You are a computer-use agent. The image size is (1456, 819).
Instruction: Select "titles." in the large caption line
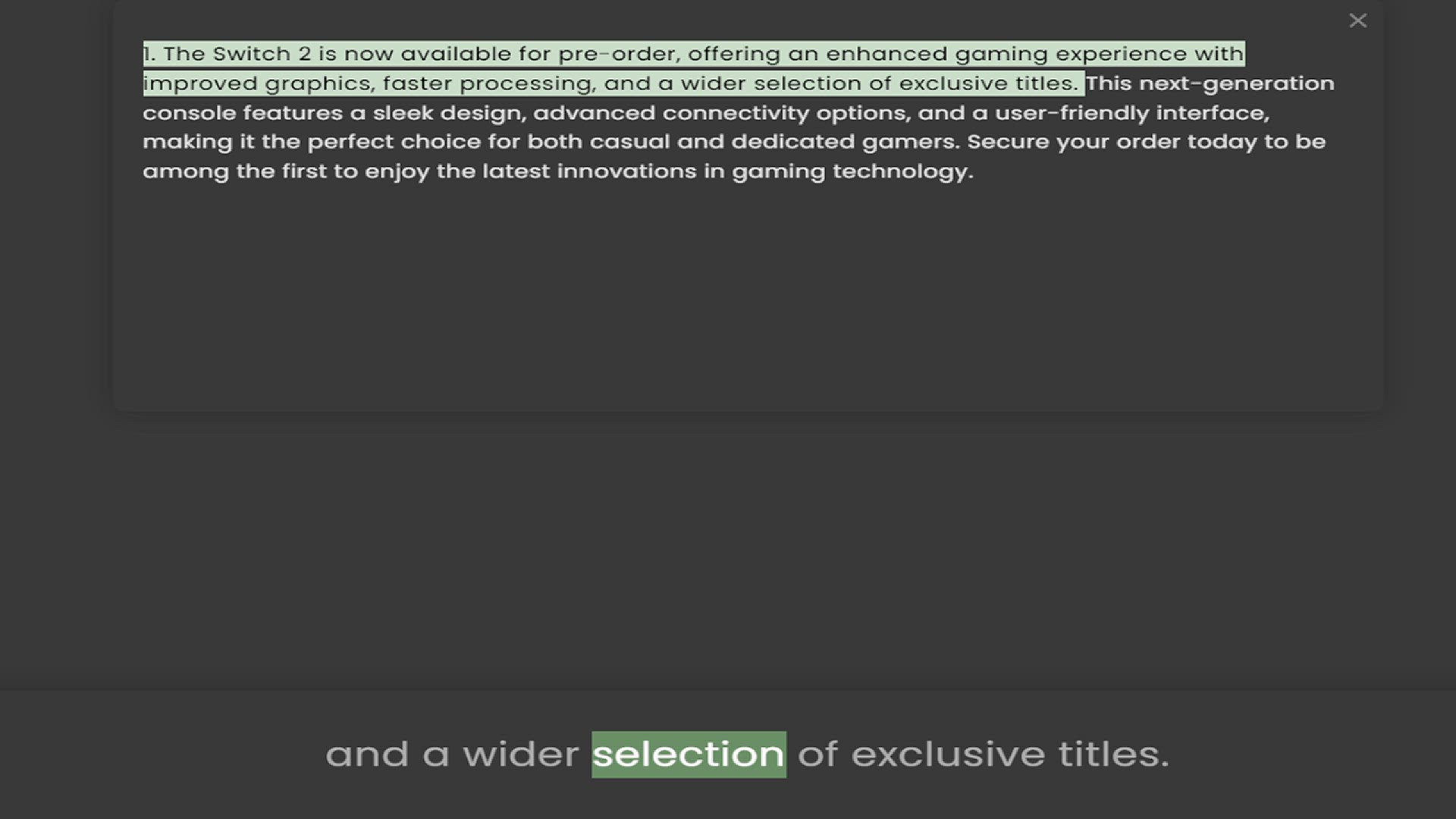click(x=1114, y=755)
